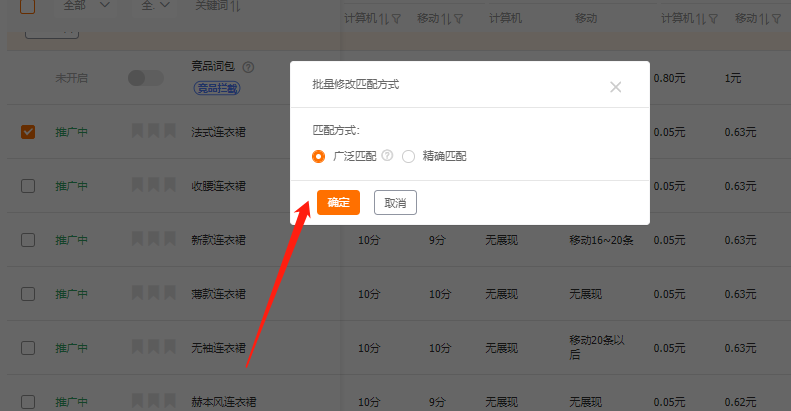Toggle the 竞品词包 switch on

coord(145,78)
